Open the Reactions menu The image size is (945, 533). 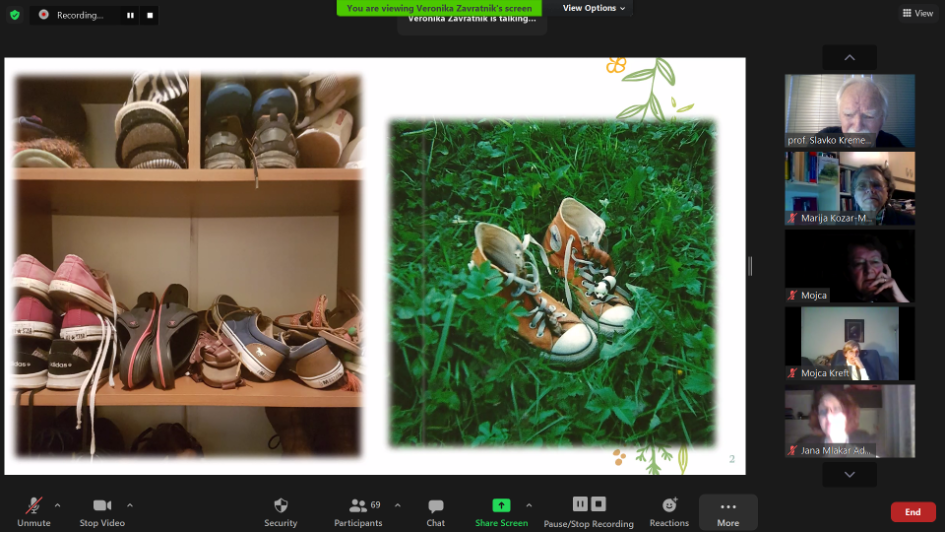(669, 506)
